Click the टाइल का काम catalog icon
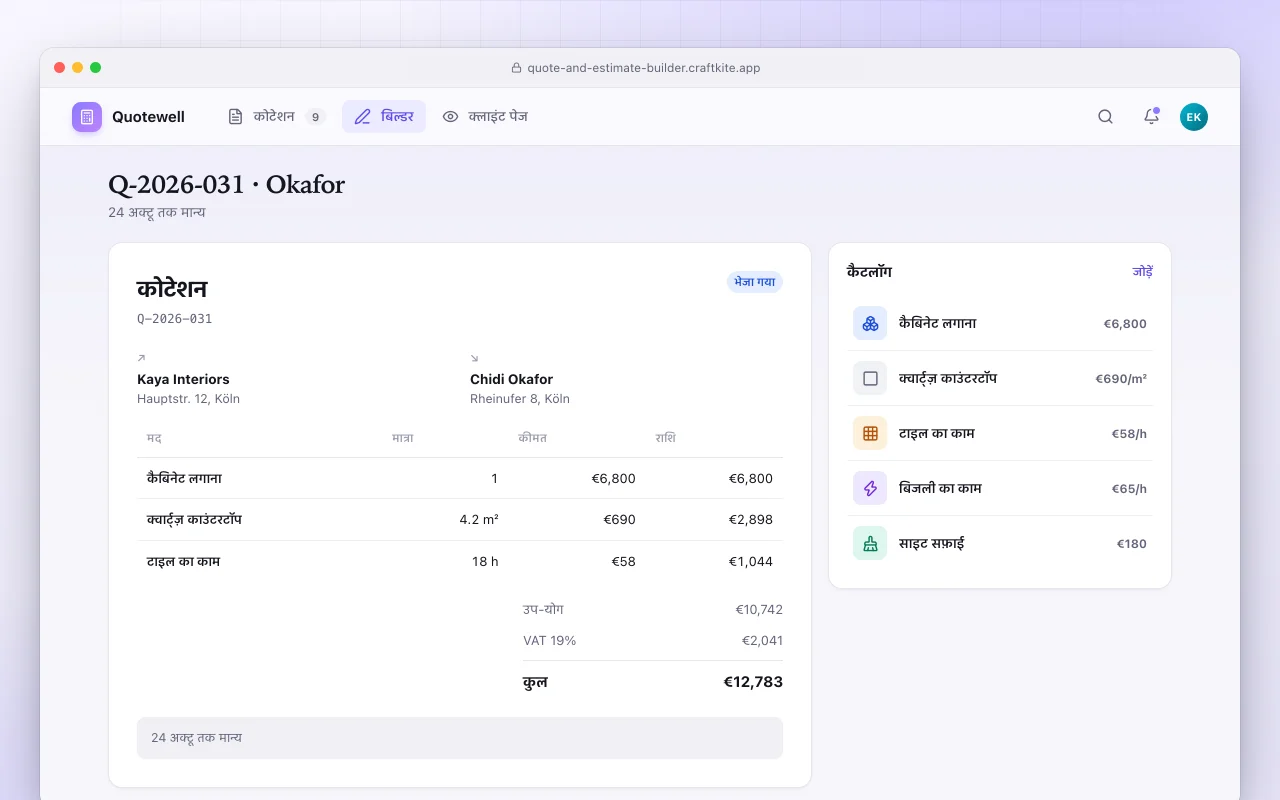The image size is (1280, 800). click(x=870, y=434)
